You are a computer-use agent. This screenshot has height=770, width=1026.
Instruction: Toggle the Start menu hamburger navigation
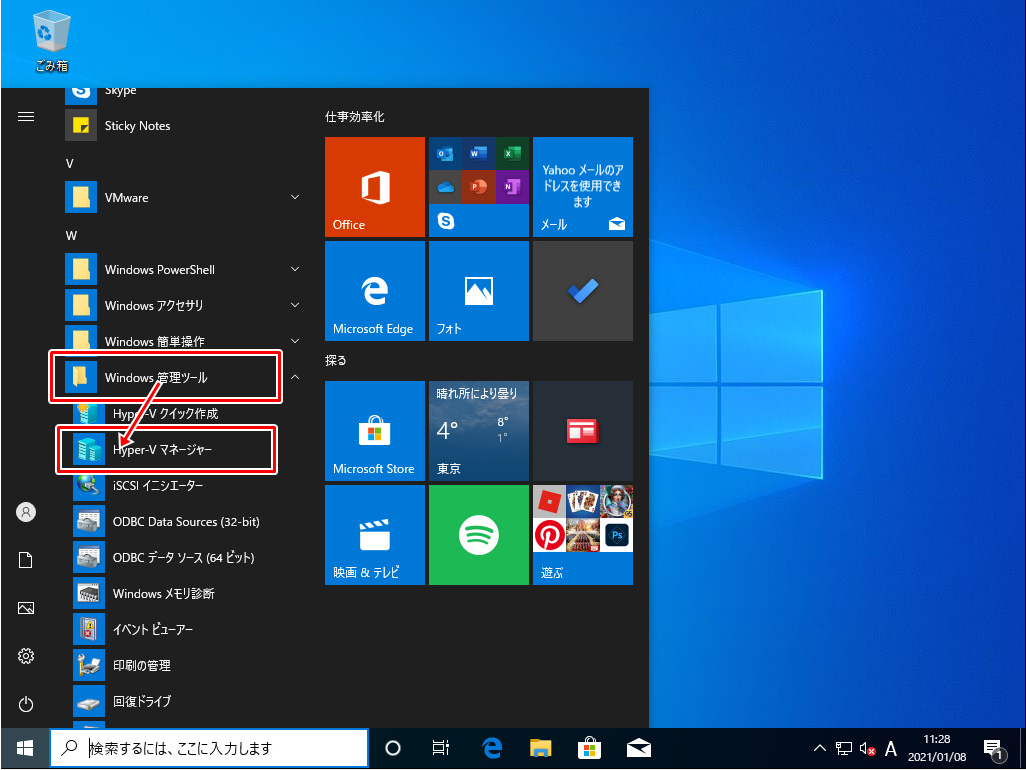pos(26,117)
